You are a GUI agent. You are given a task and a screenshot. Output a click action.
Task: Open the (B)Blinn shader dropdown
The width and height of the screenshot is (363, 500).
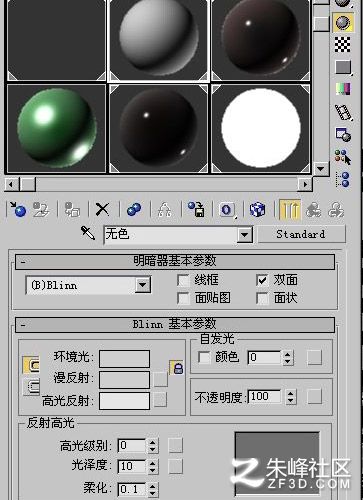pyautogui.click(x=143, y=285)
